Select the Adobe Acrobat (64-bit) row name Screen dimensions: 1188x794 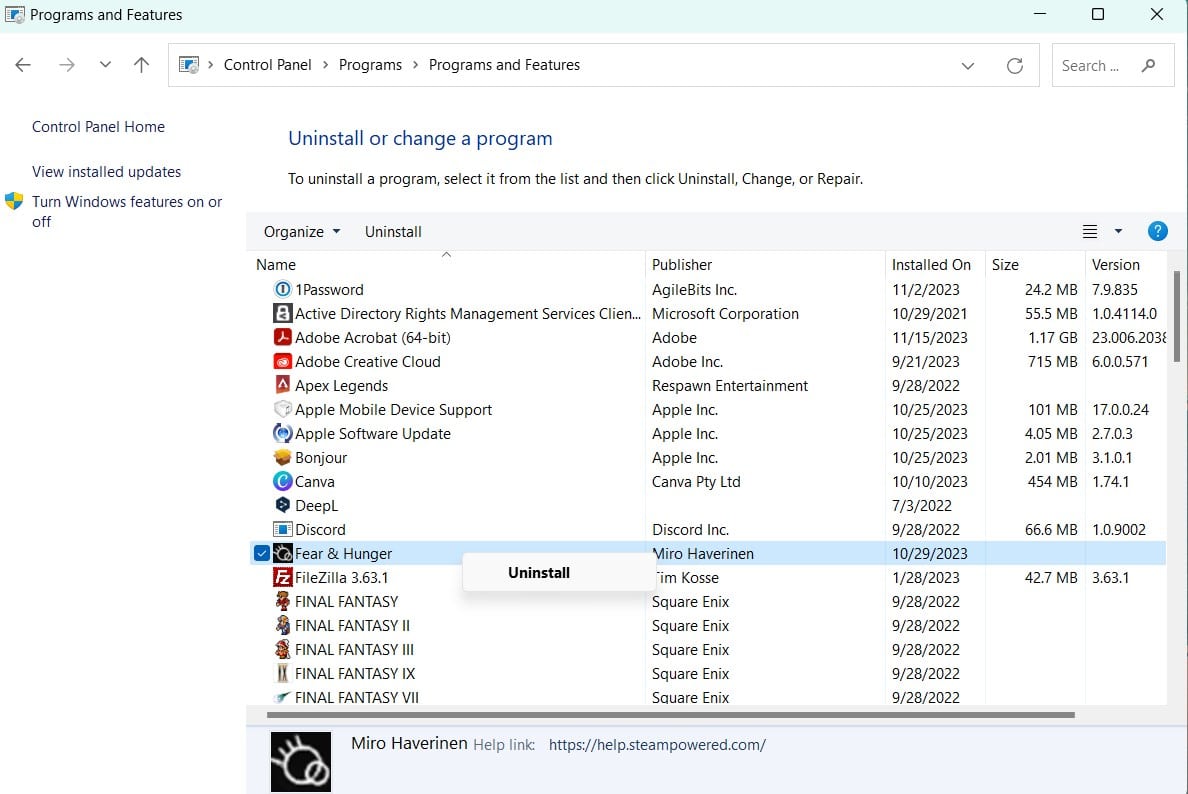(x=373, y=337)
